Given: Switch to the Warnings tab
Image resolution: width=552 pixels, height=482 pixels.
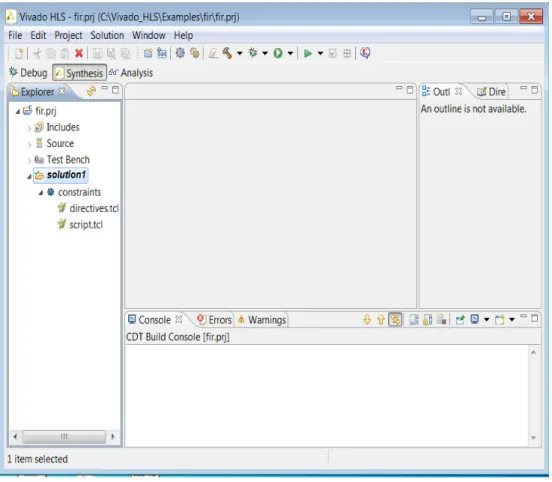Looking at the screenshot, I should (262, 320).
